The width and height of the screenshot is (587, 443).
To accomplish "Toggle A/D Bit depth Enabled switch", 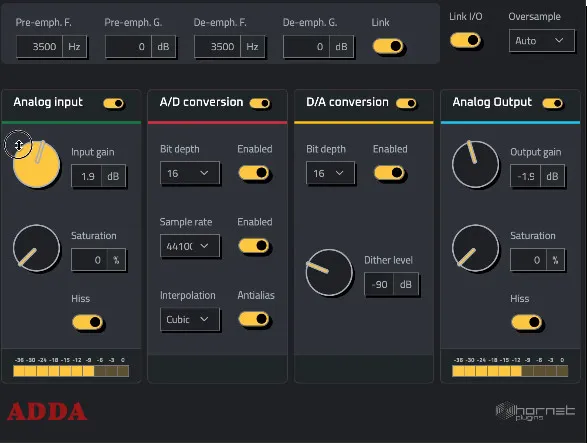I will tap(254, 173).
